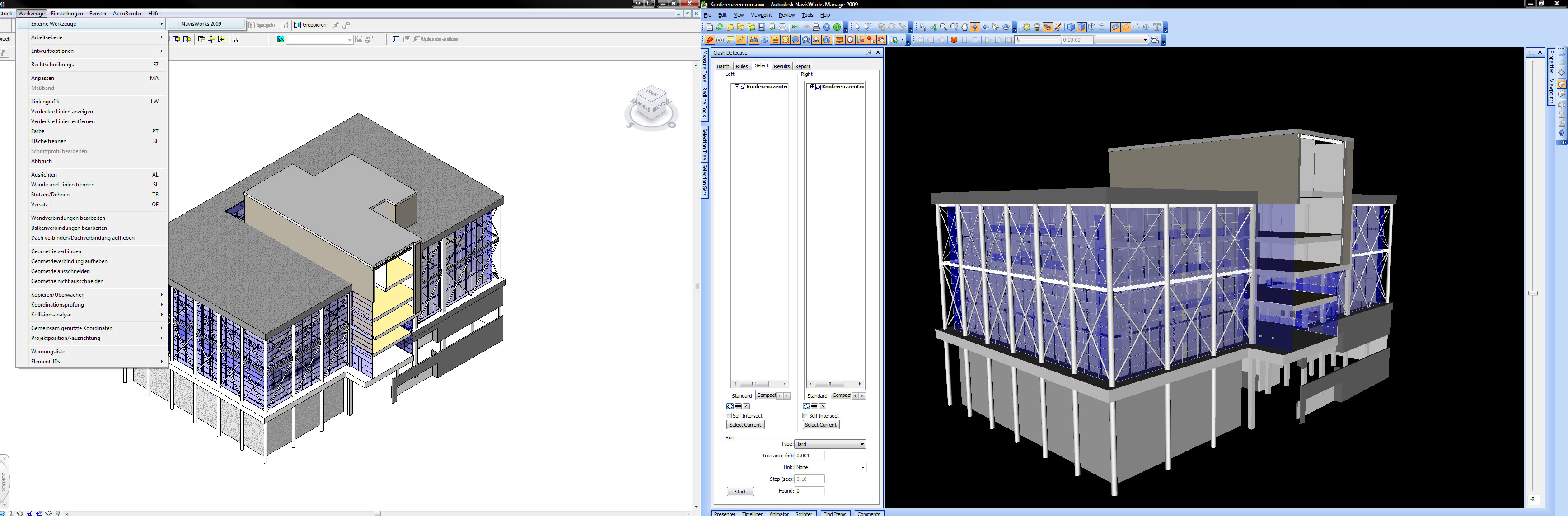
Task: Open Arbeitsebene submenu in Werkzeuge menu
Action: [x=92, y=37]
